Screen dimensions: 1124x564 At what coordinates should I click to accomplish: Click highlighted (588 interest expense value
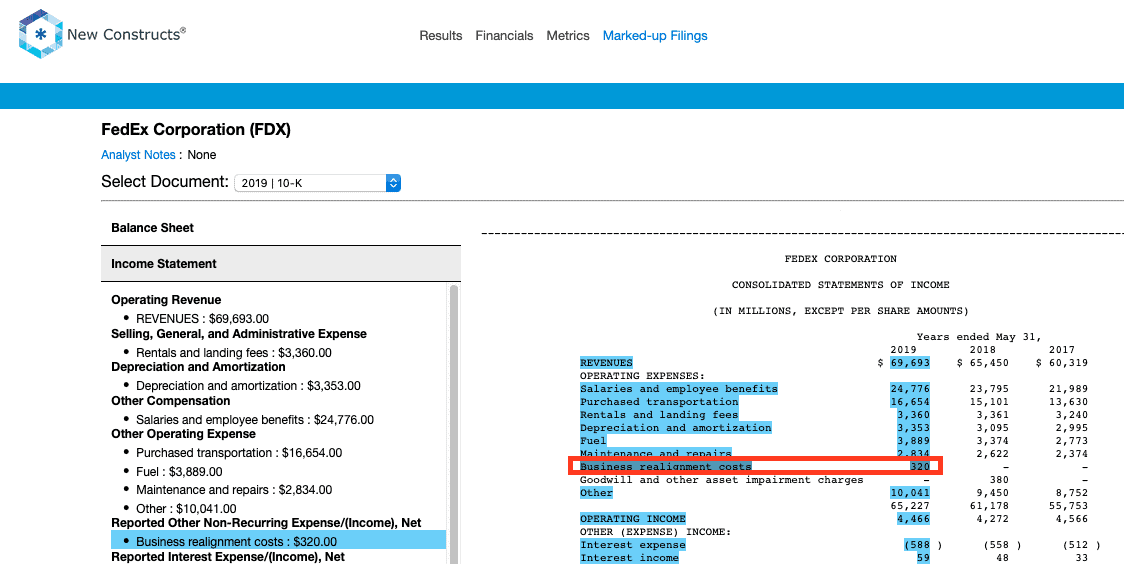918,545
